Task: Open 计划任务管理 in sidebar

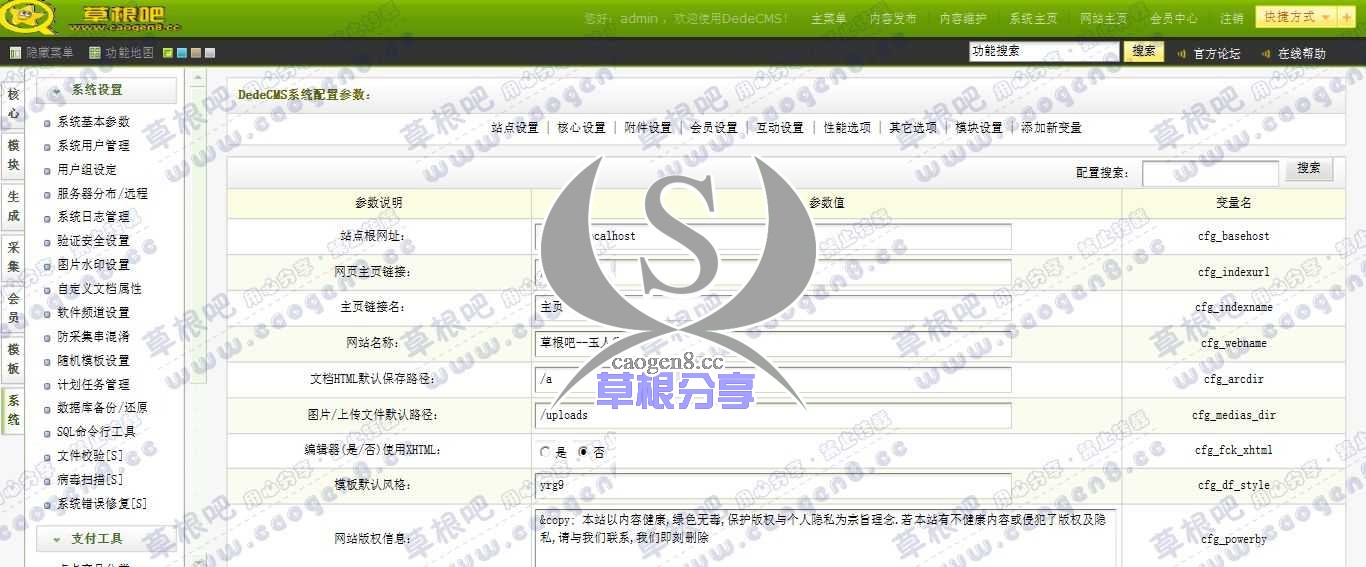Action: point(93,385)
